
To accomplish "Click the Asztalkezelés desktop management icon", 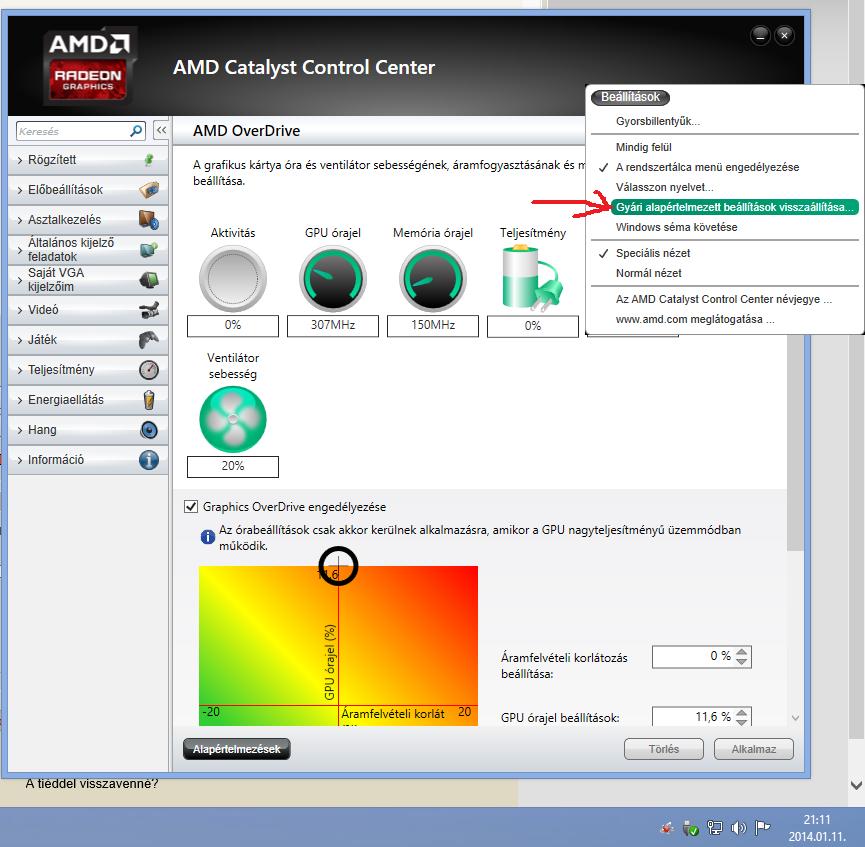I will [x=149, y=220].
